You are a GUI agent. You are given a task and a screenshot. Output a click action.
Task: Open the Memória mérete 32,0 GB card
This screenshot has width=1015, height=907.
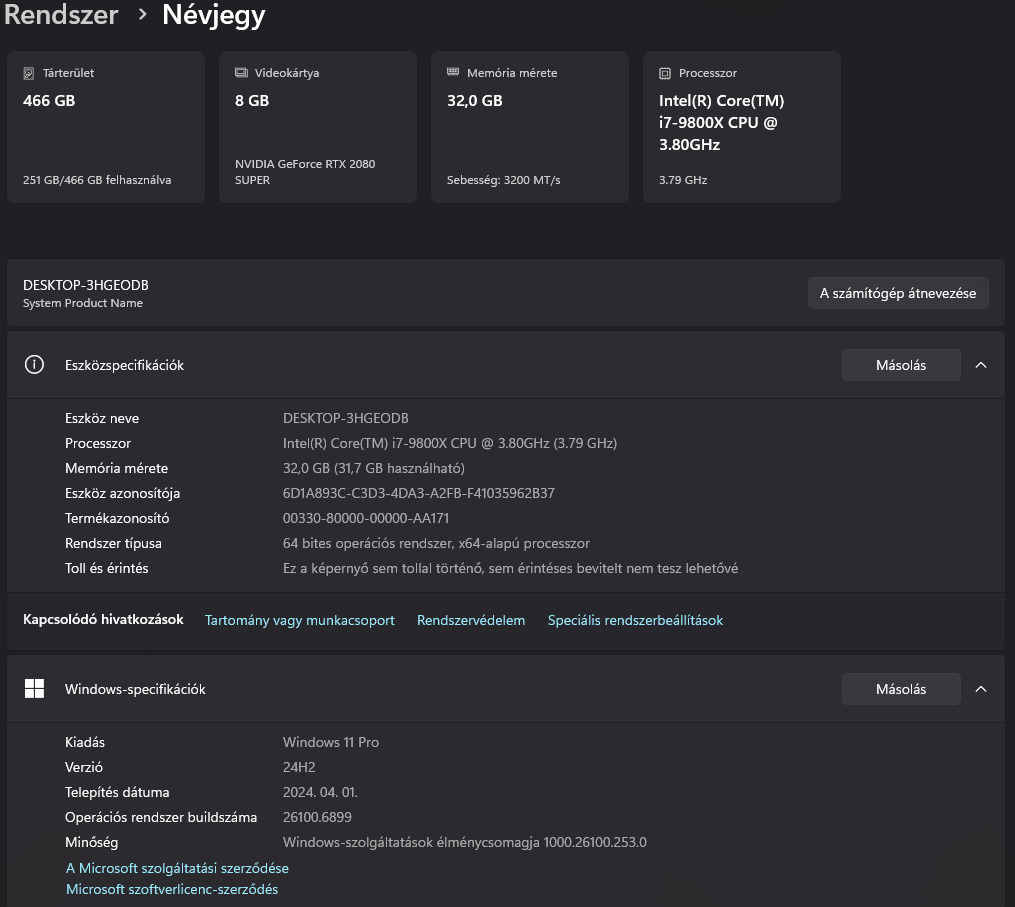click(530, 127)
